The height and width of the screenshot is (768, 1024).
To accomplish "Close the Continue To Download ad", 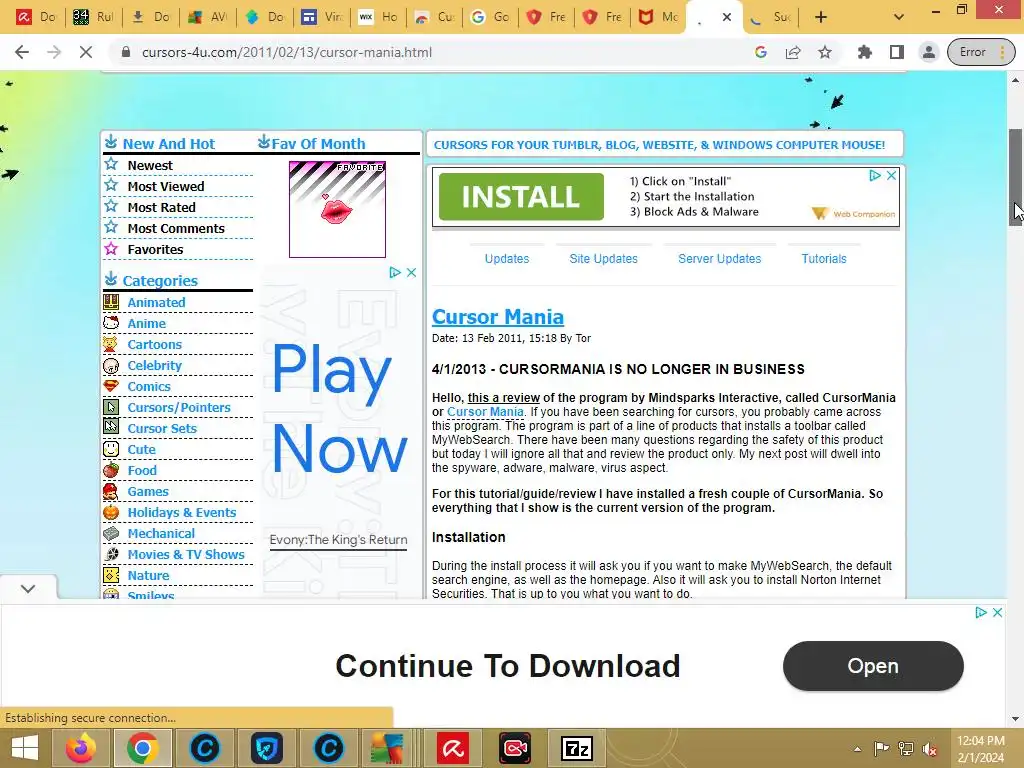I will point(997,613).
